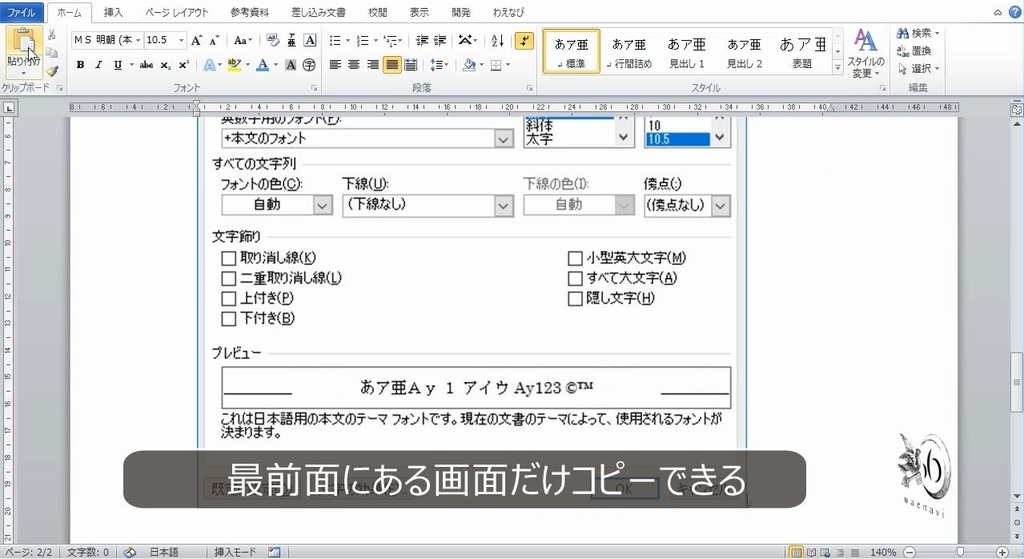Click the 140% zoom level
Image resolution: width=1024 pixels, height=559 pixels.
coord(882,552)
